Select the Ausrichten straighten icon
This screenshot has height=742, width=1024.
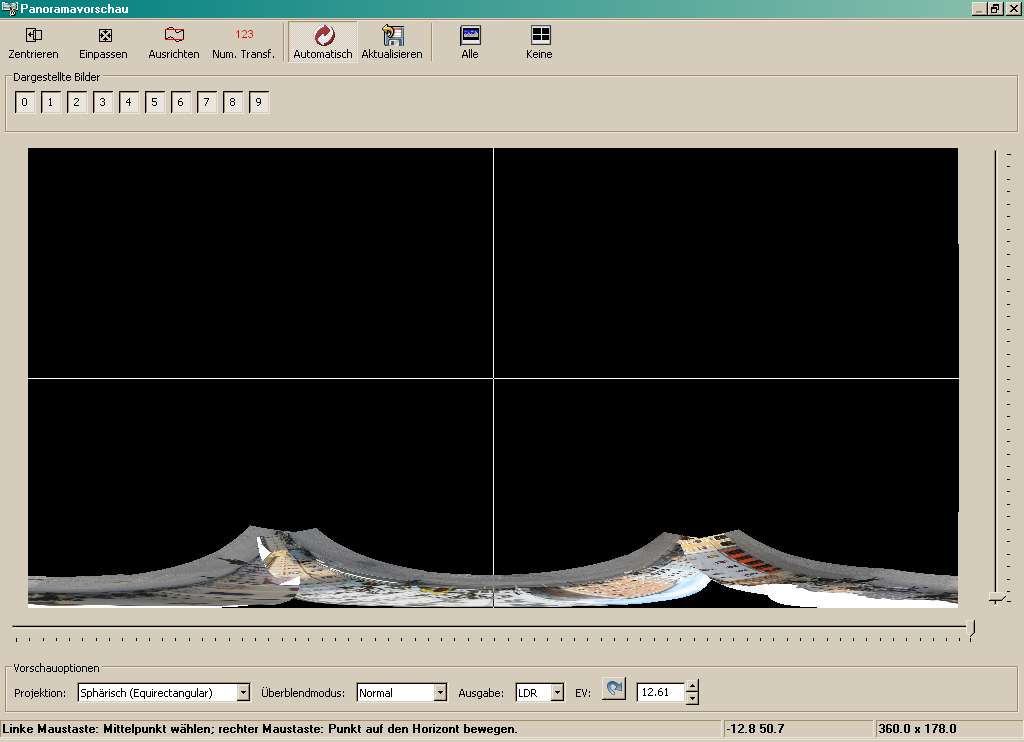174,36
